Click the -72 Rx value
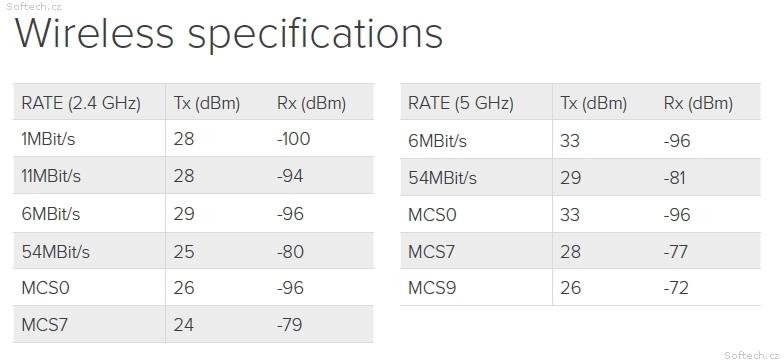This screenshot has width=784, height=362. tap(676, 288)
